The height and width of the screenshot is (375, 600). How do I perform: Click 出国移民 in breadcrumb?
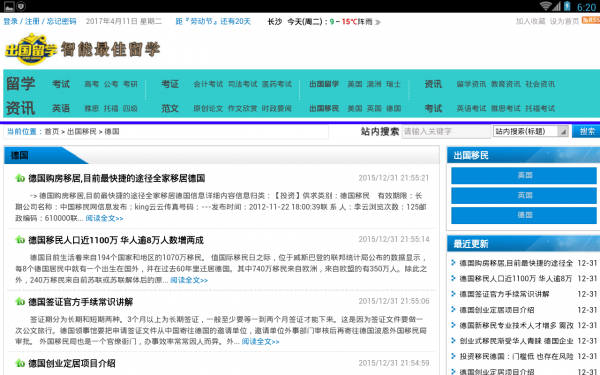[82, 132]
